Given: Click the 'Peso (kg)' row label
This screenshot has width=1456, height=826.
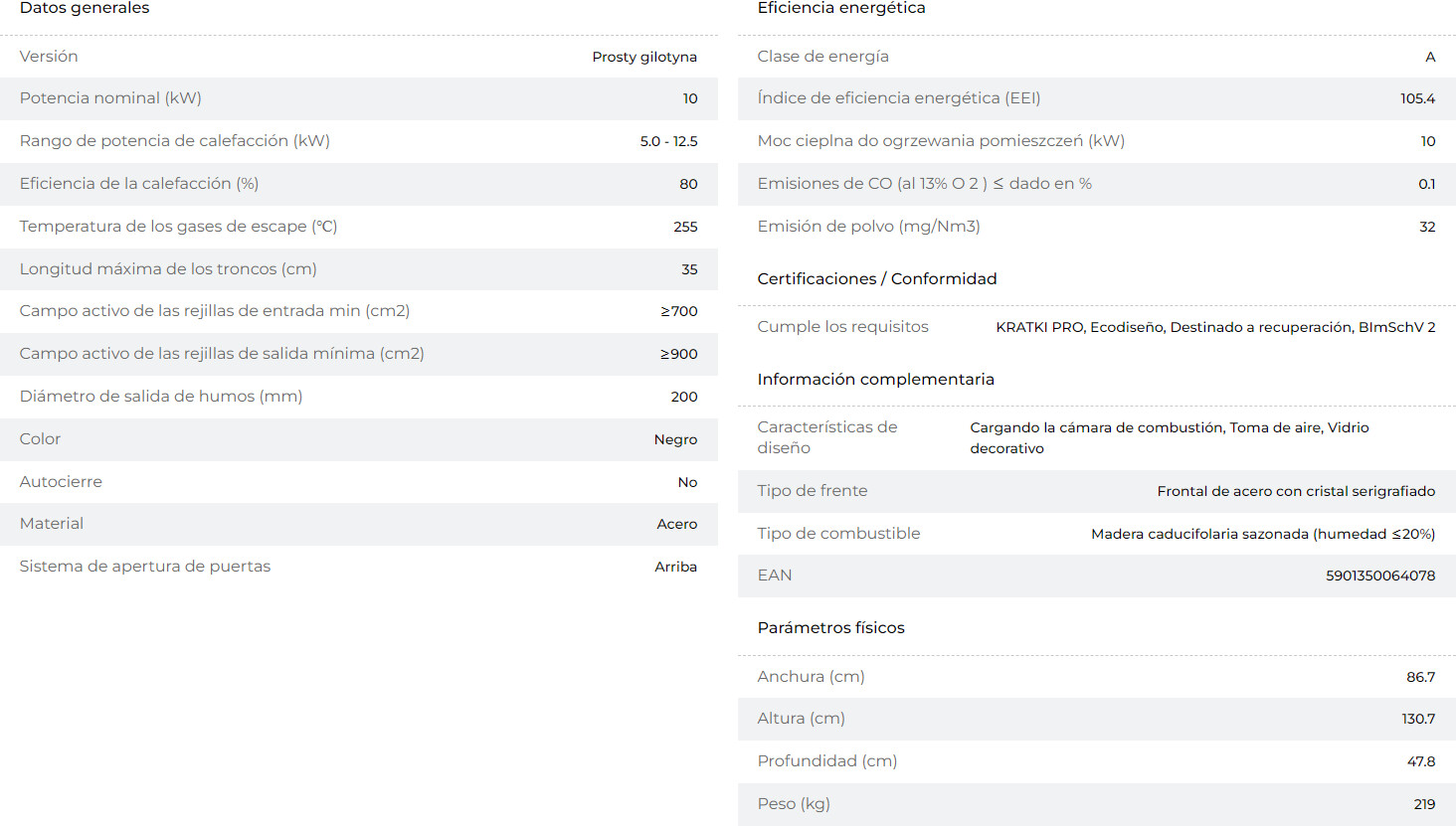Looking at the screenshot, I should point(794,804).
